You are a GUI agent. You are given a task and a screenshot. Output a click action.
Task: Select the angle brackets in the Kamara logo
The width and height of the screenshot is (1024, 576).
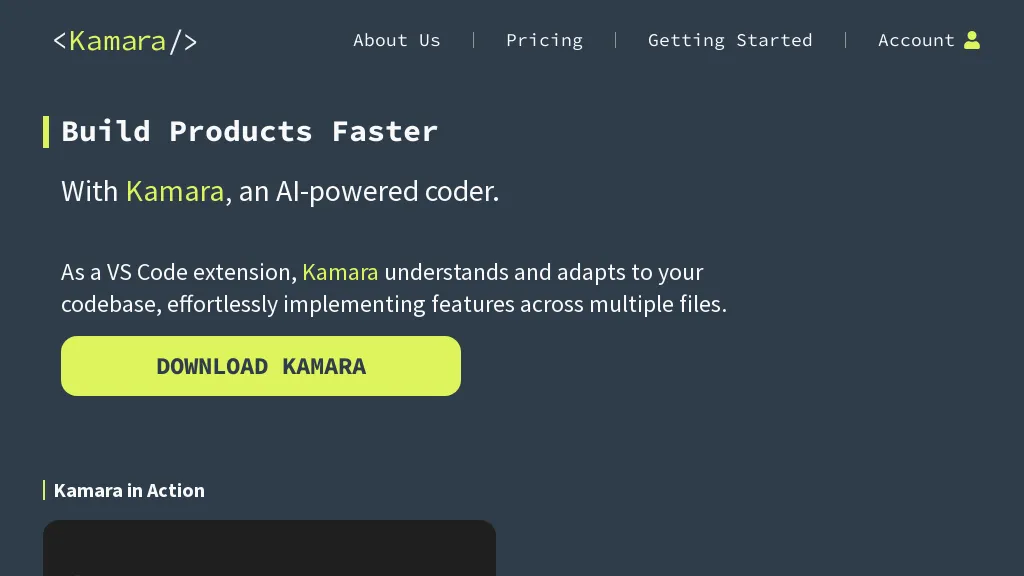click(x=60, y=40)
